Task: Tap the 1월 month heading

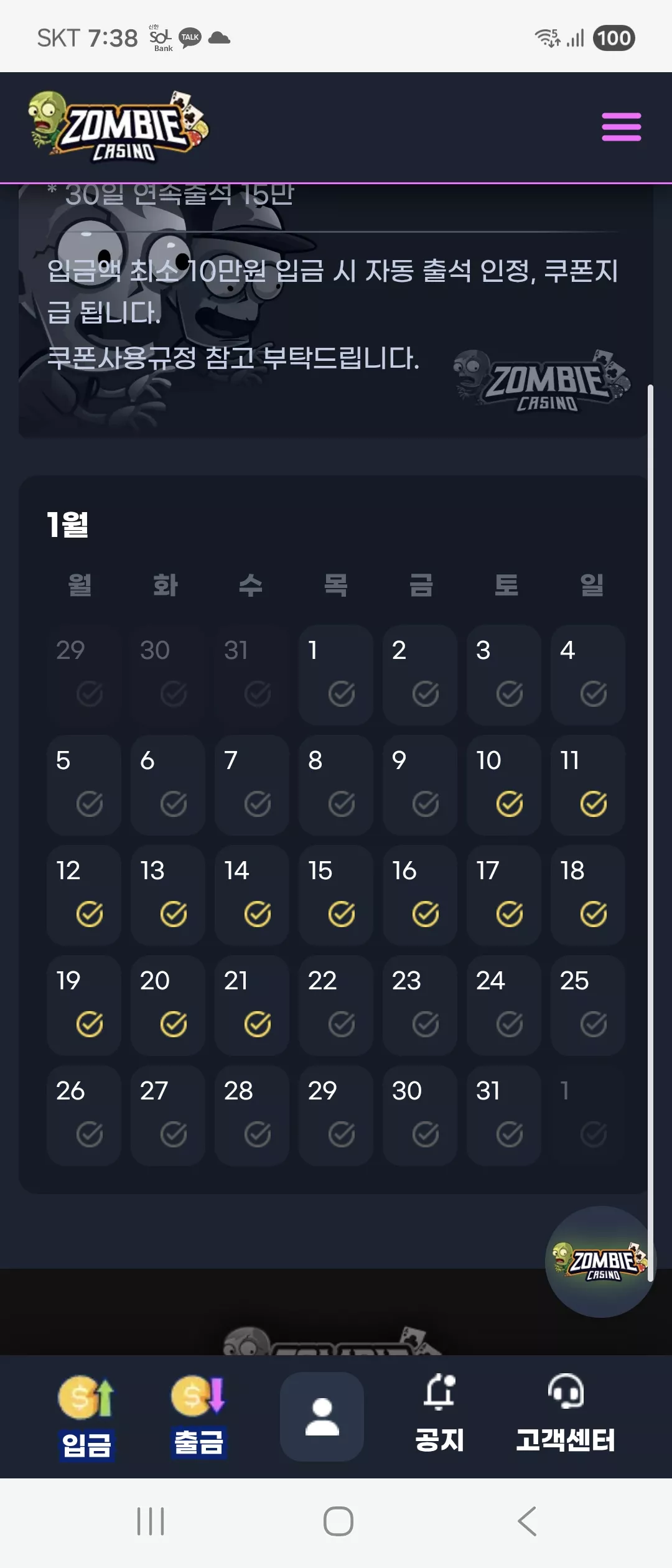Action: pos(68,525)
